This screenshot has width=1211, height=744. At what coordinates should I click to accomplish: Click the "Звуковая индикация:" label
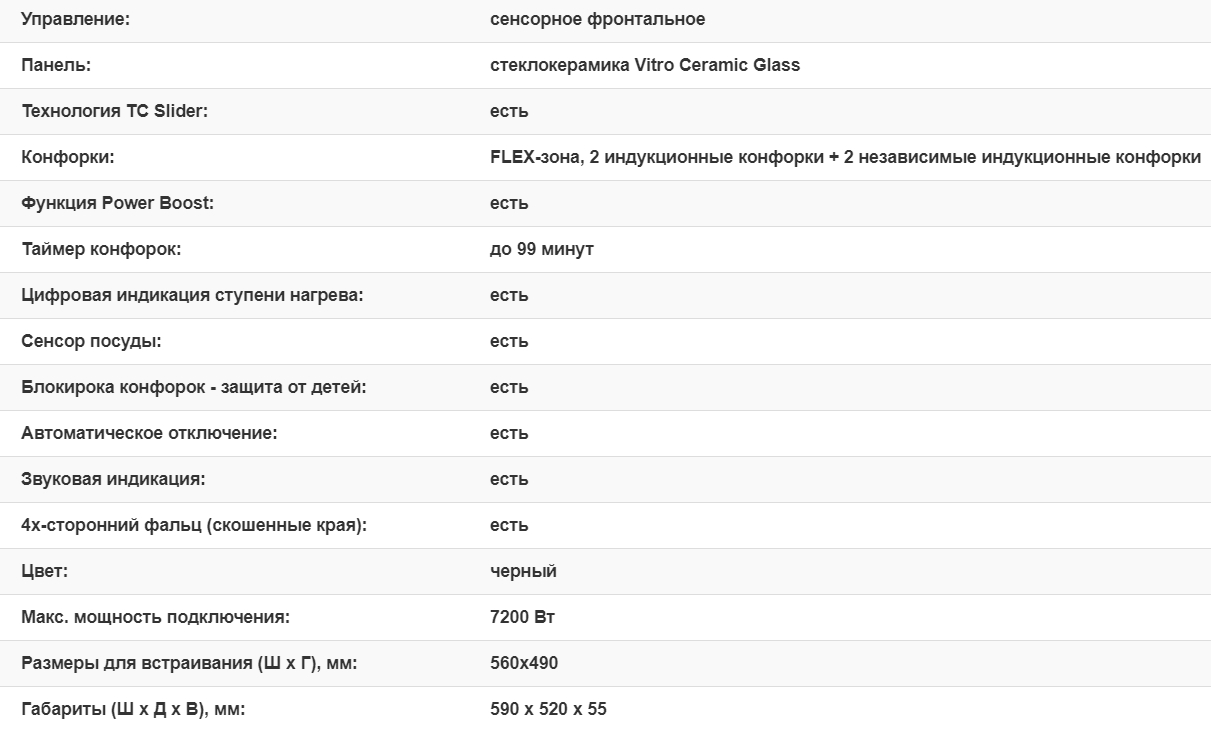(113, 479)
